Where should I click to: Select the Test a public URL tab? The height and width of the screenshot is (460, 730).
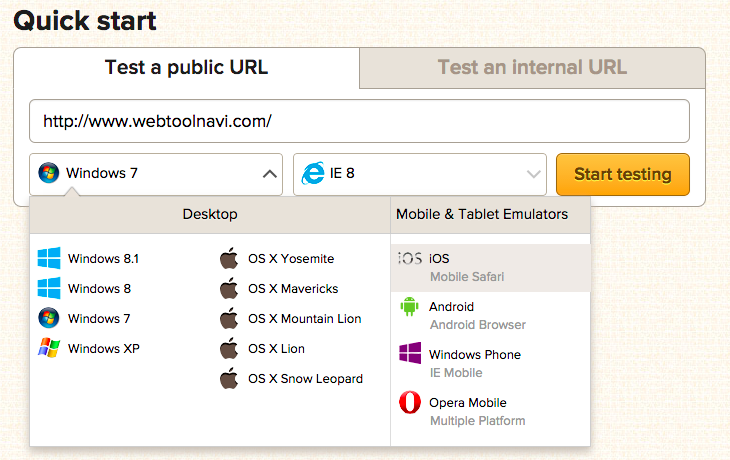coord(186,68)
